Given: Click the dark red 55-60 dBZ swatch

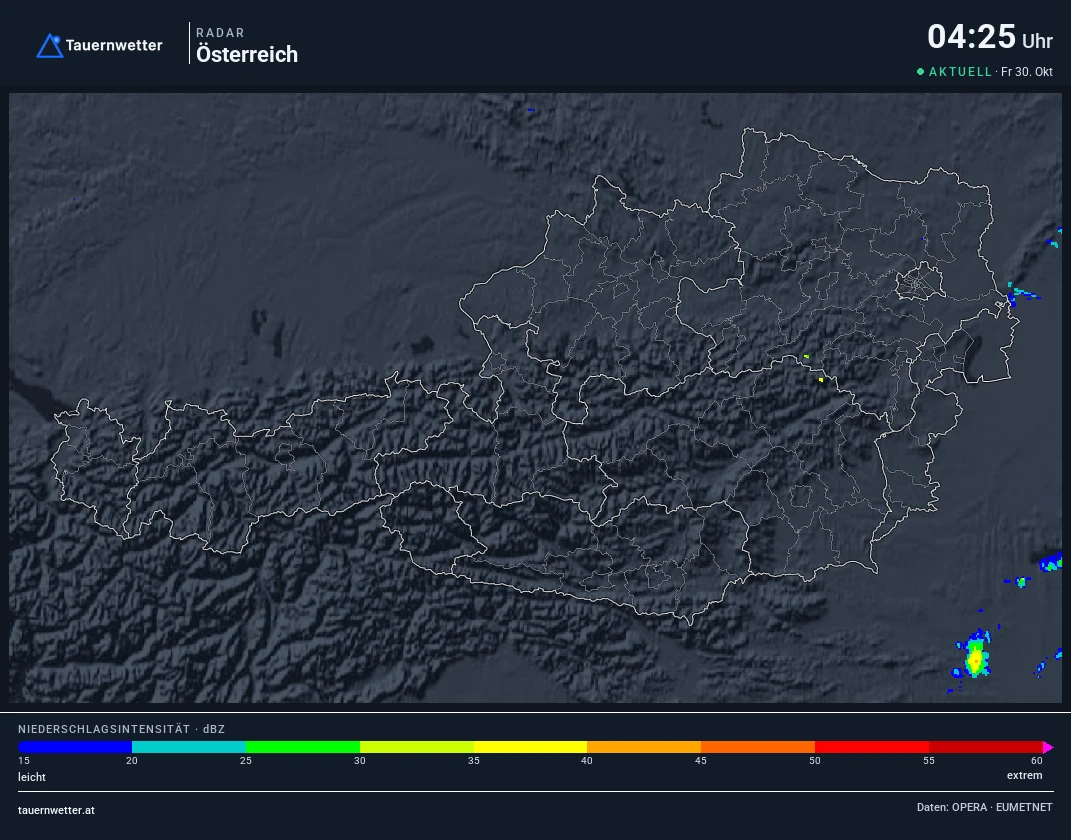Looking at the screenshot, I should click(986, 747).
